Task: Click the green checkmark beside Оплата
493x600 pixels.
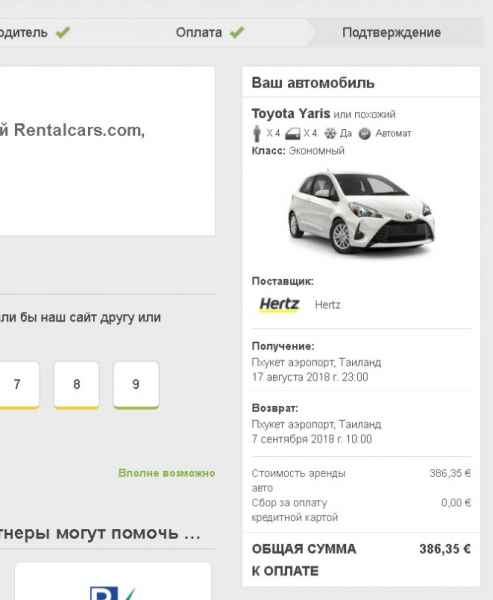Action: (237, 32)
